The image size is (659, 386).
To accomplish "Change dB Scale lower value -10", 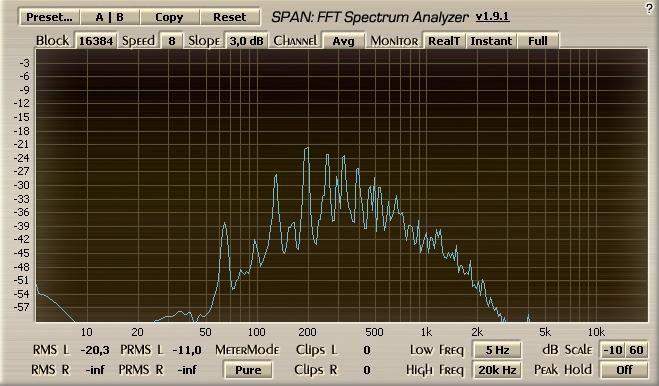I will click(612, 350).
